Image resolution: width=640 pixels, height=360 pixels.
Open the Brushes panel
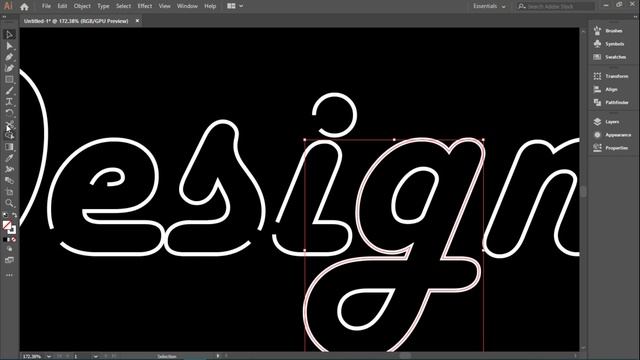coord(609,31)
